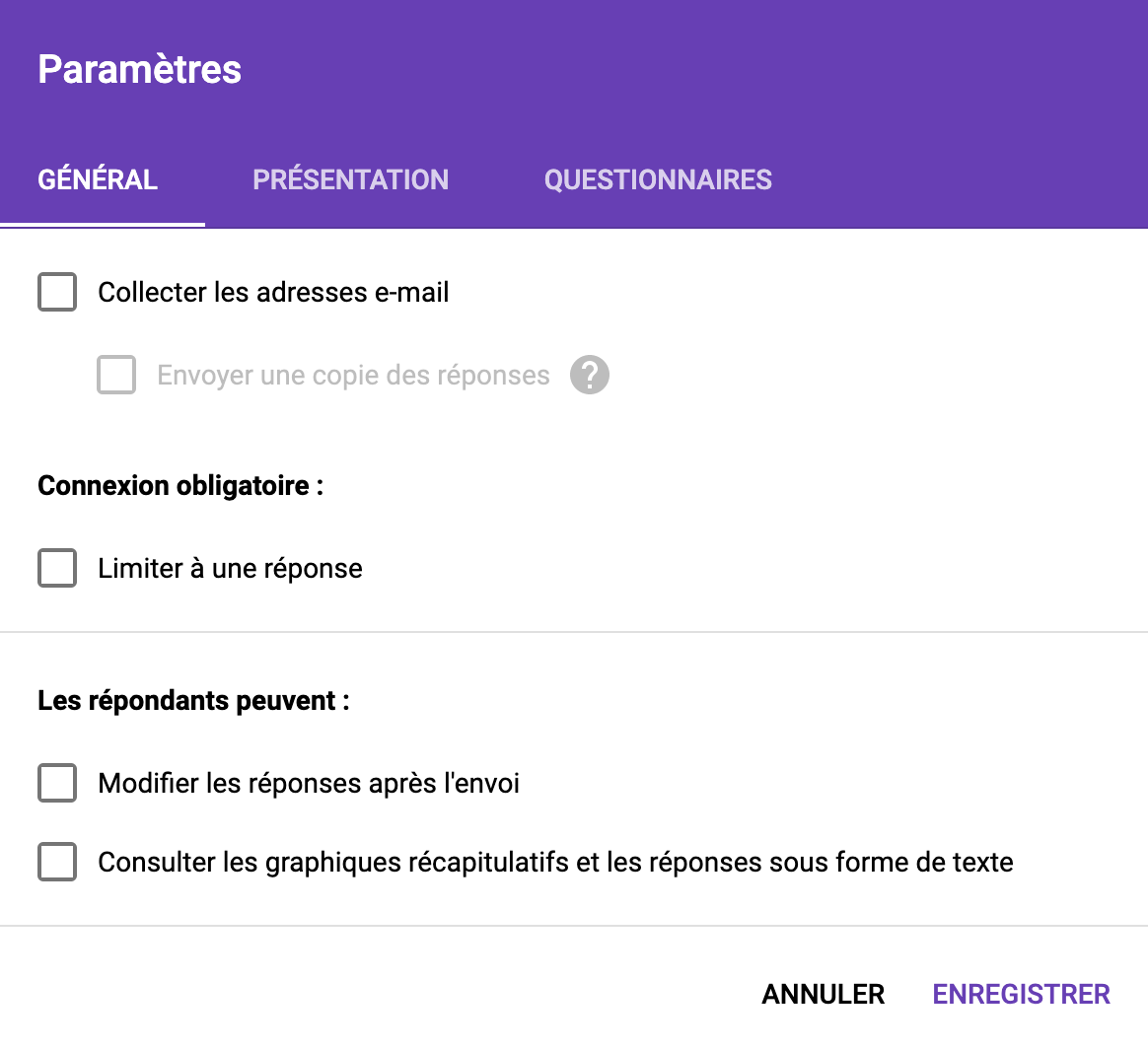This screenshot has height=1051, width=1148.
Task: Enable the Modifier les réponses checkbox square
Action: click(57, 783)
